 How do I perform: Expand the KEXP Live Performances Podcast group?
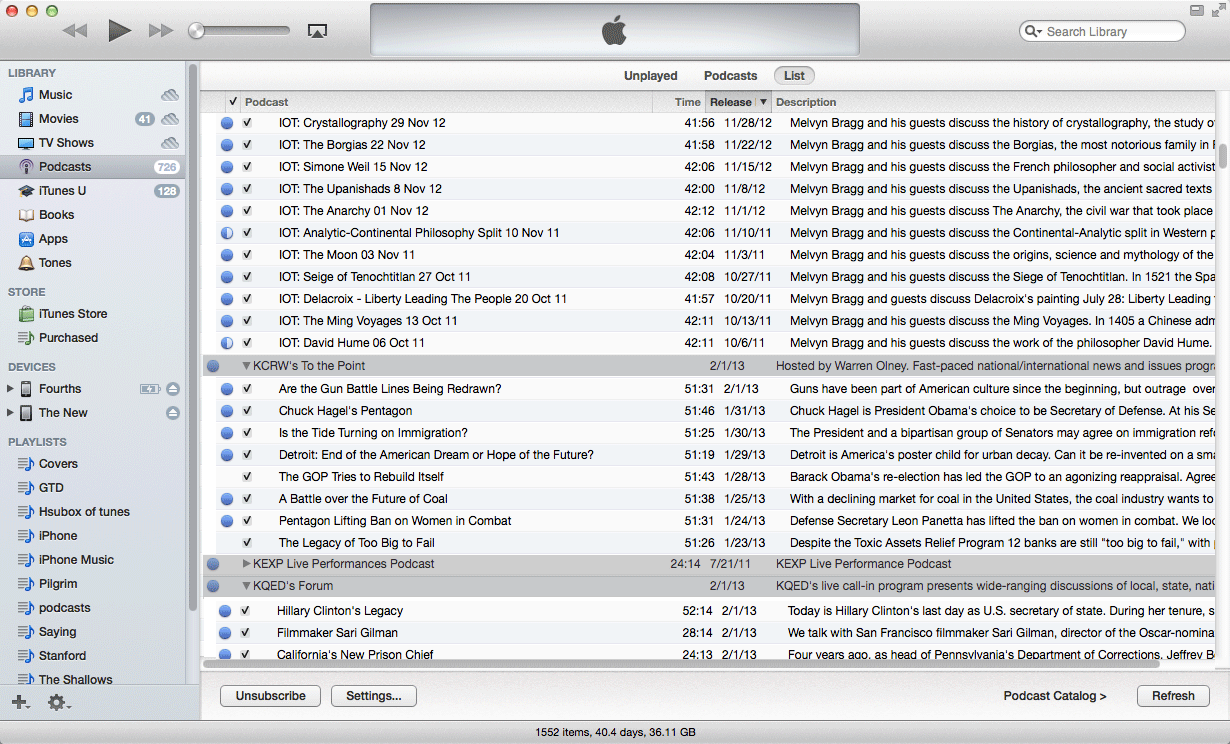tap(247, 564)
